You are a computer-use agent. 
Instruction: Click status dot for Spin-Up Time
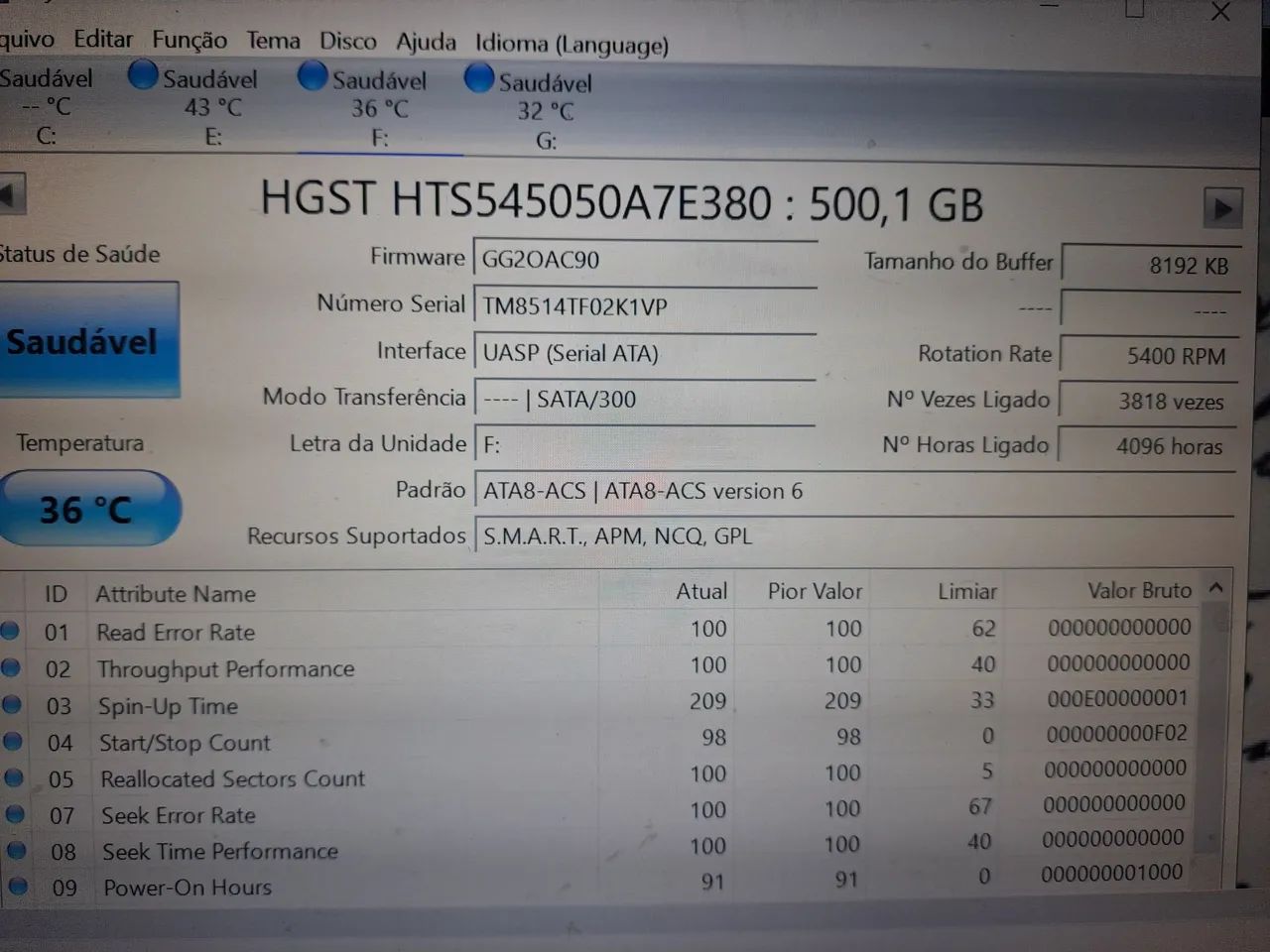pyautogui.click(x=12, y=704)
